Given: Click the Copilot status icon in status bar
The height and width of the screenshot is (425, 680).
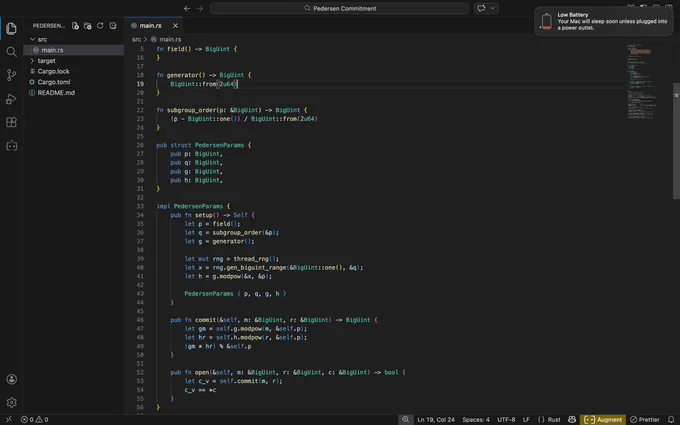Looking at the screenshot, I should coord(572,419).
